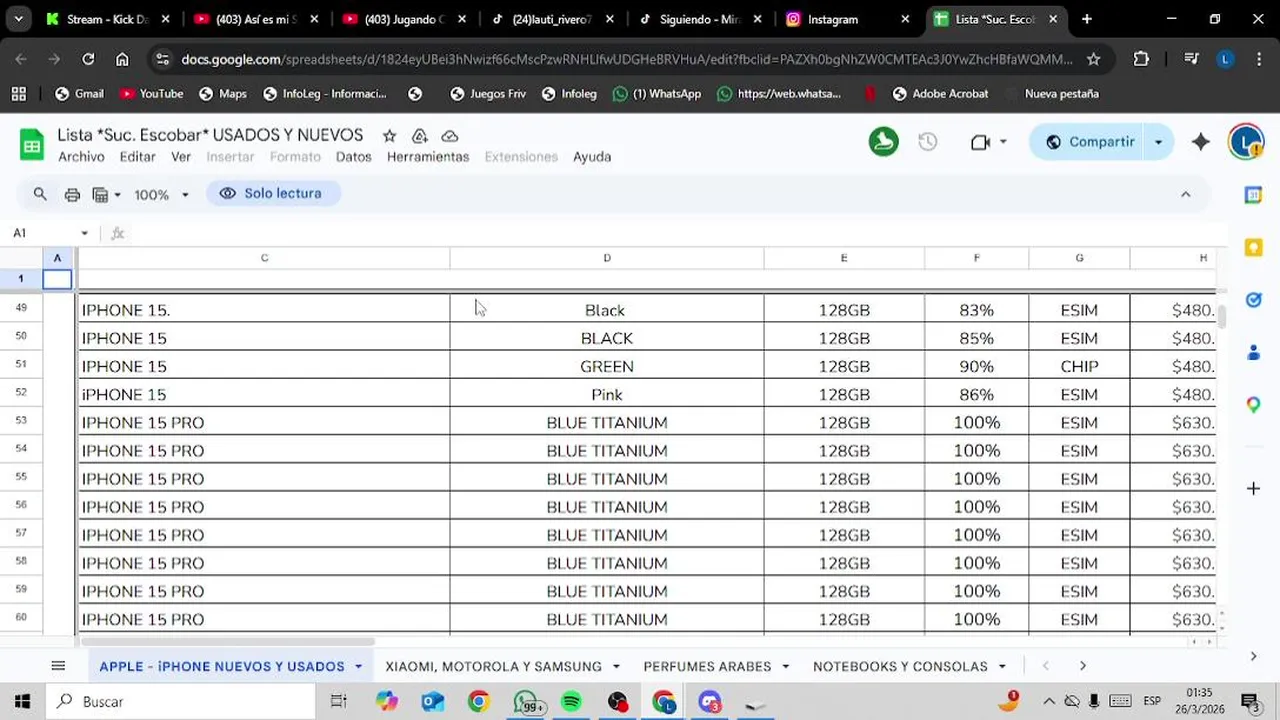The height and width of the screenshot is (720, 1280).
Task: Open Spotify from the taskbar
Action: click(x=571, y=702)
